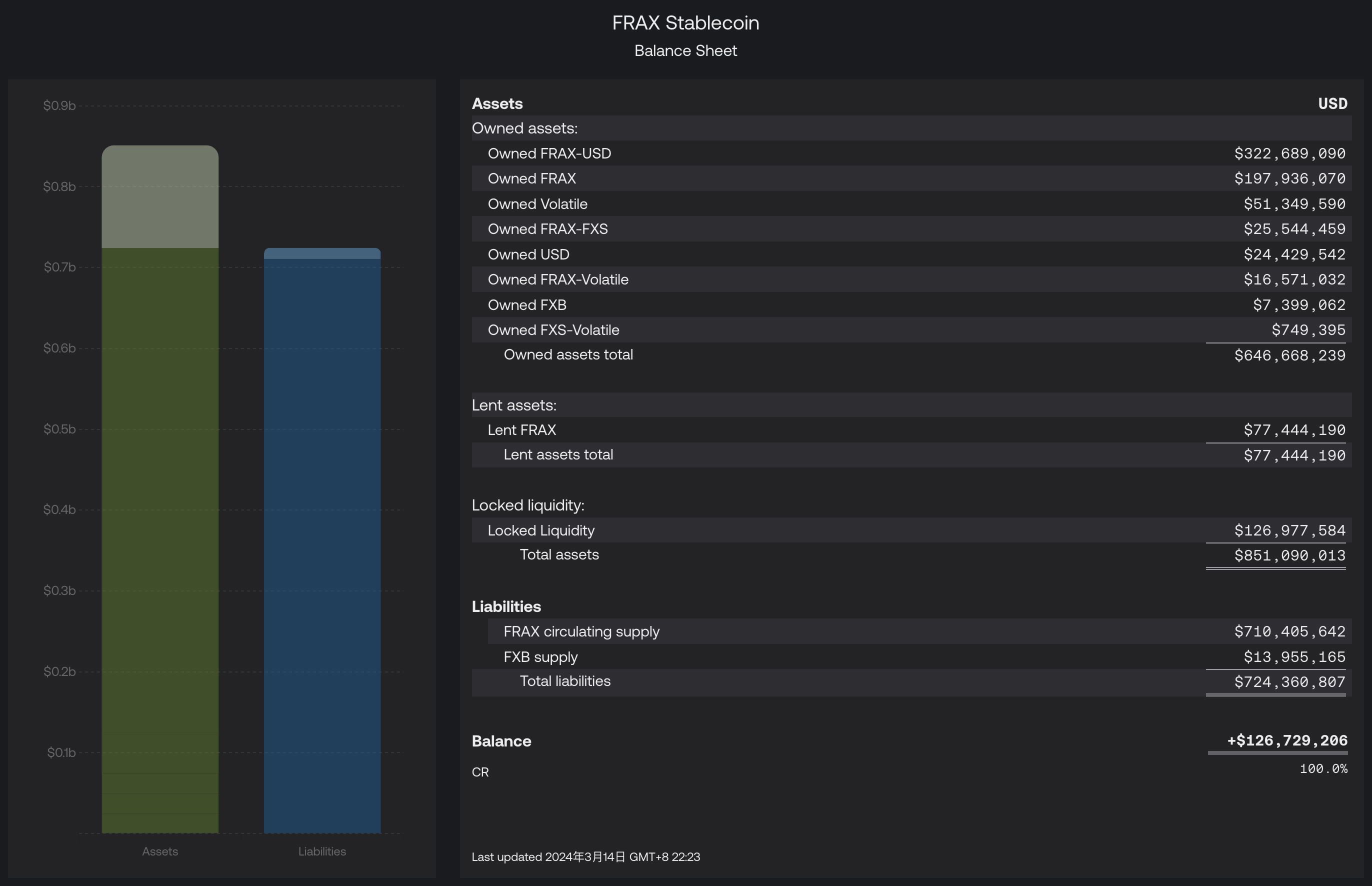Viewport: 1372px width, 886px height.
Task: Click the green Assets bar lower segment
Action: (160, 541)
